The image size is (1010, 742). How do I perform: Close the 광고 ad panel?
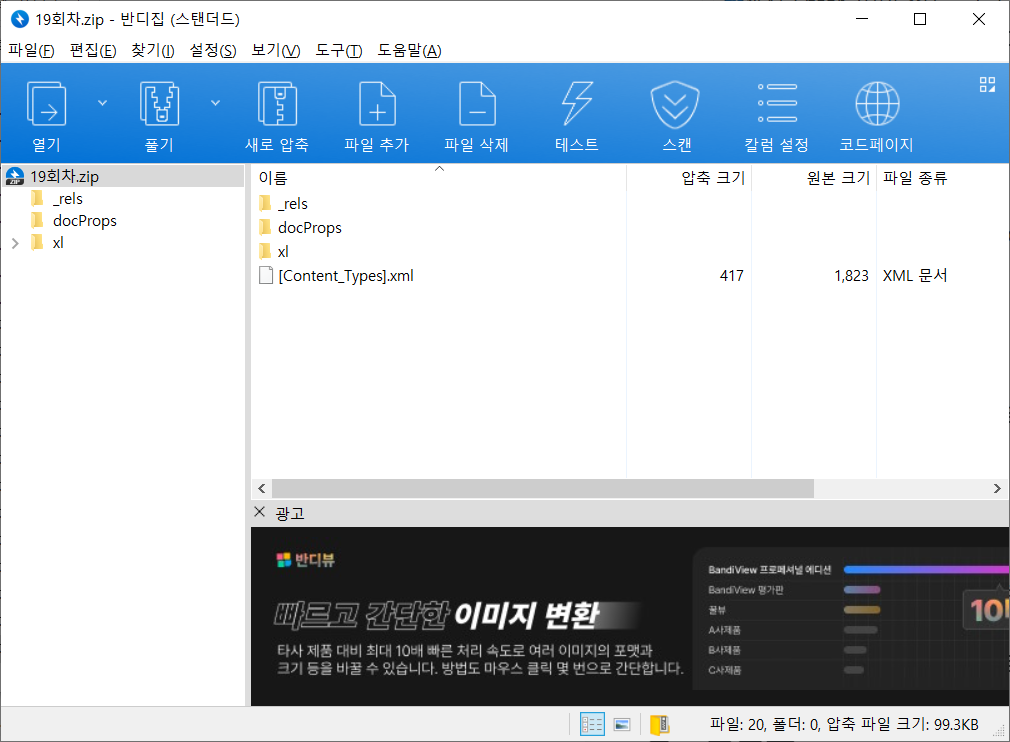[x=260, y=512]
